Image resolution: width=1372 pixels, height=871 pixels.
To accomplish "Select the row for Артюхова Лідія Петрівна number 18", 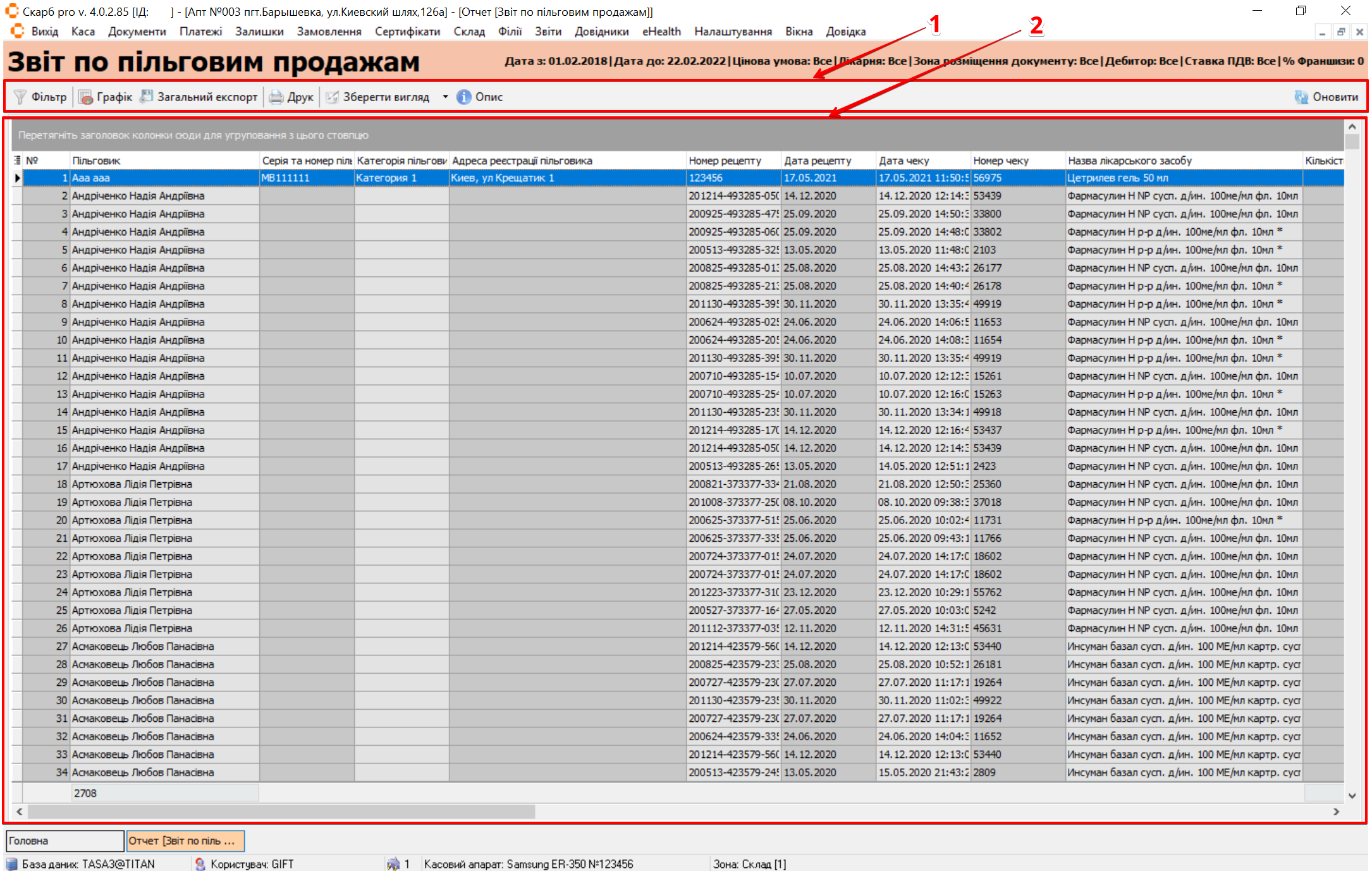I will click(132, 484).
